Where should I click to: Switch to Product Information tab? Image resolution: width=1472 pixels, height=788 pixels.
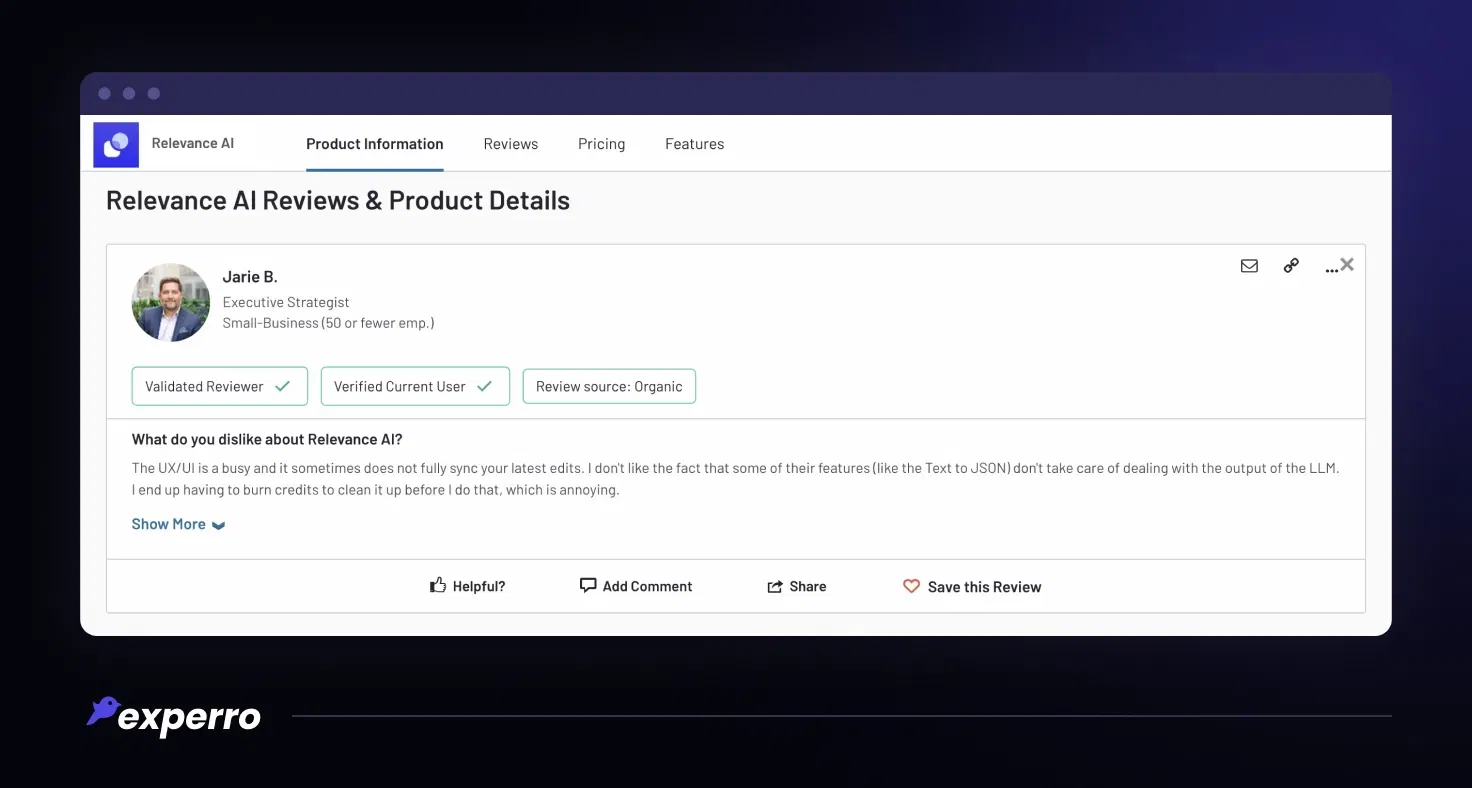375,144
